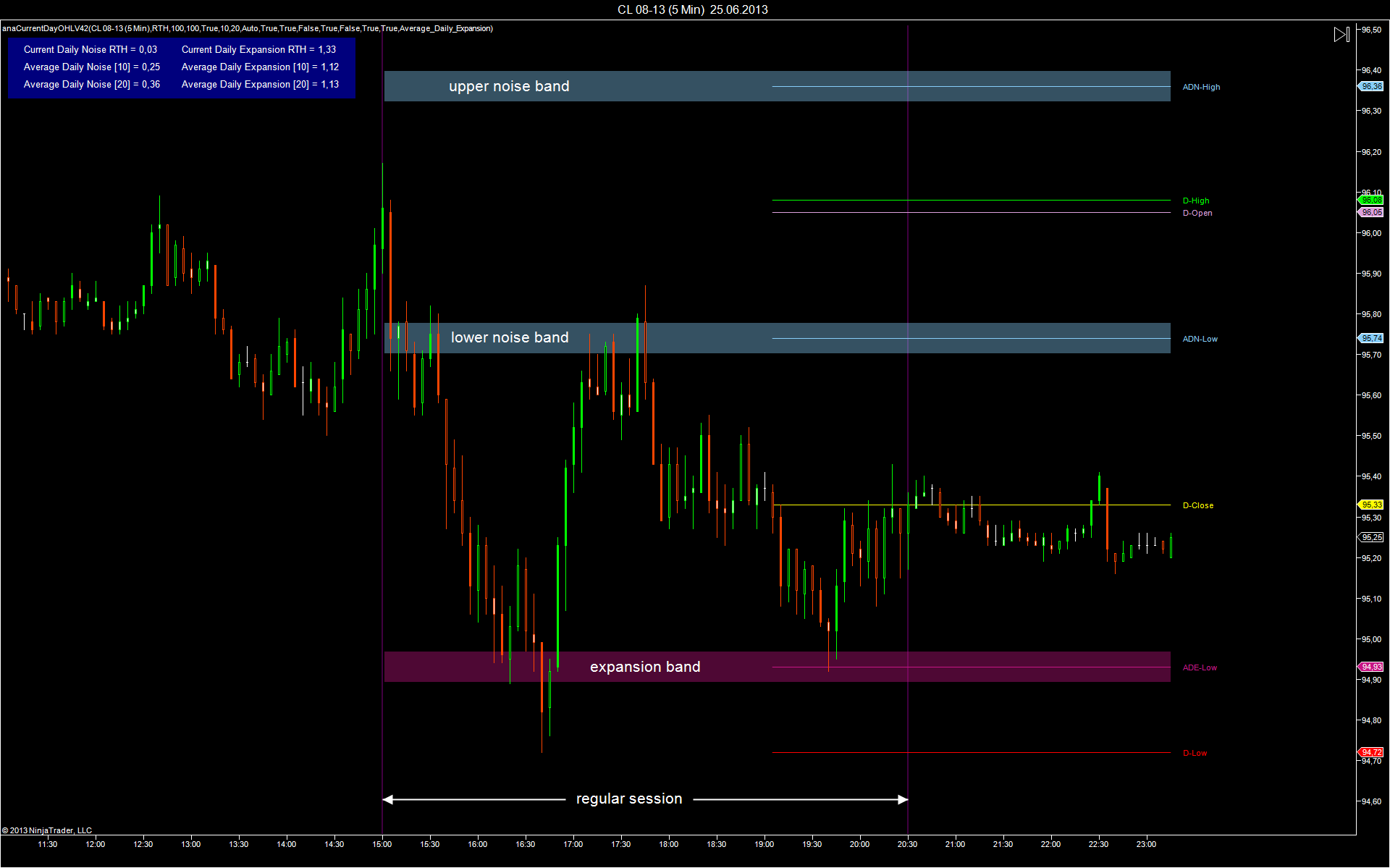Click the red D-Low line label

tap(1195, 753)
